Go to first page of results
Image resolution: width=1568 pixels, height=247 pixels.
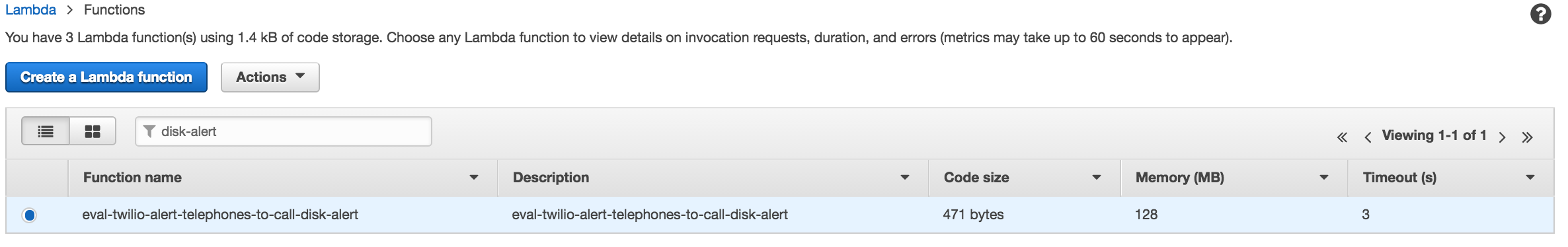pos(1342,137)
